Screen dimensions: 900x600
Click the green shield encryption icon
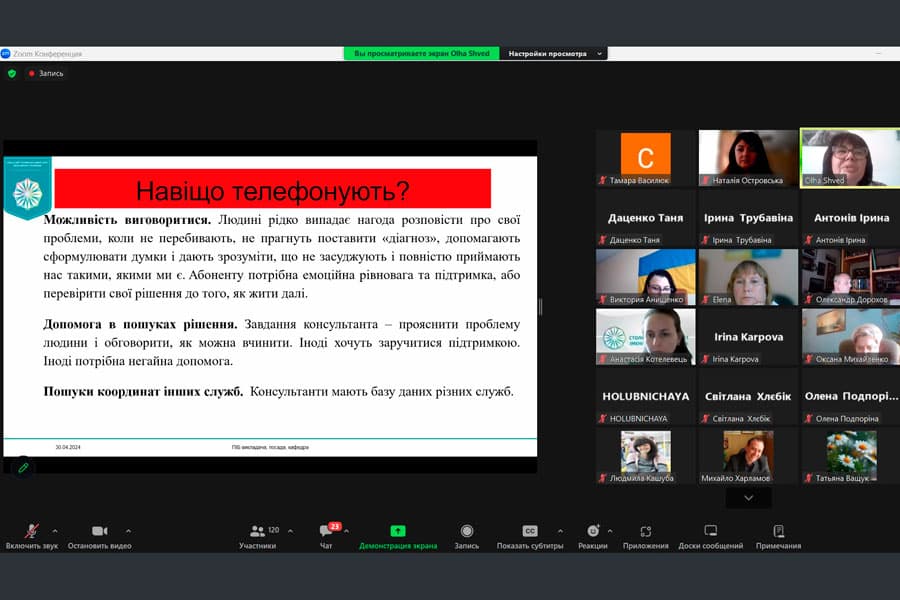click(12, 73)
